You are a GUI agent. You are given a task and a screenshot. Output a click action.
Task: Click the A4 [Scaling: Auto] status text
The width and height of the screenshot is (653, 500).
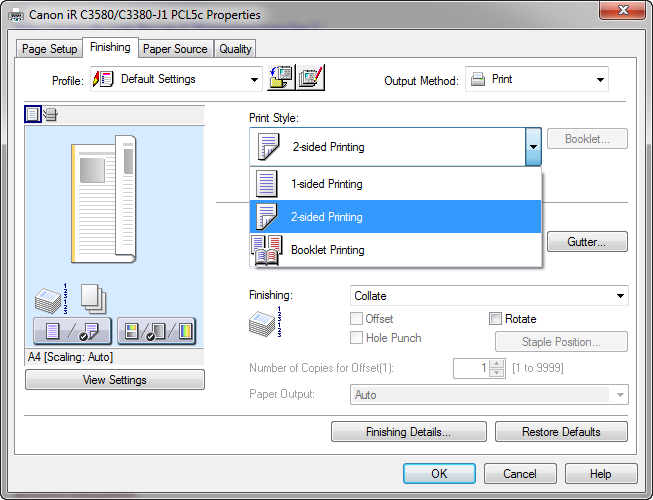point(70,357)
